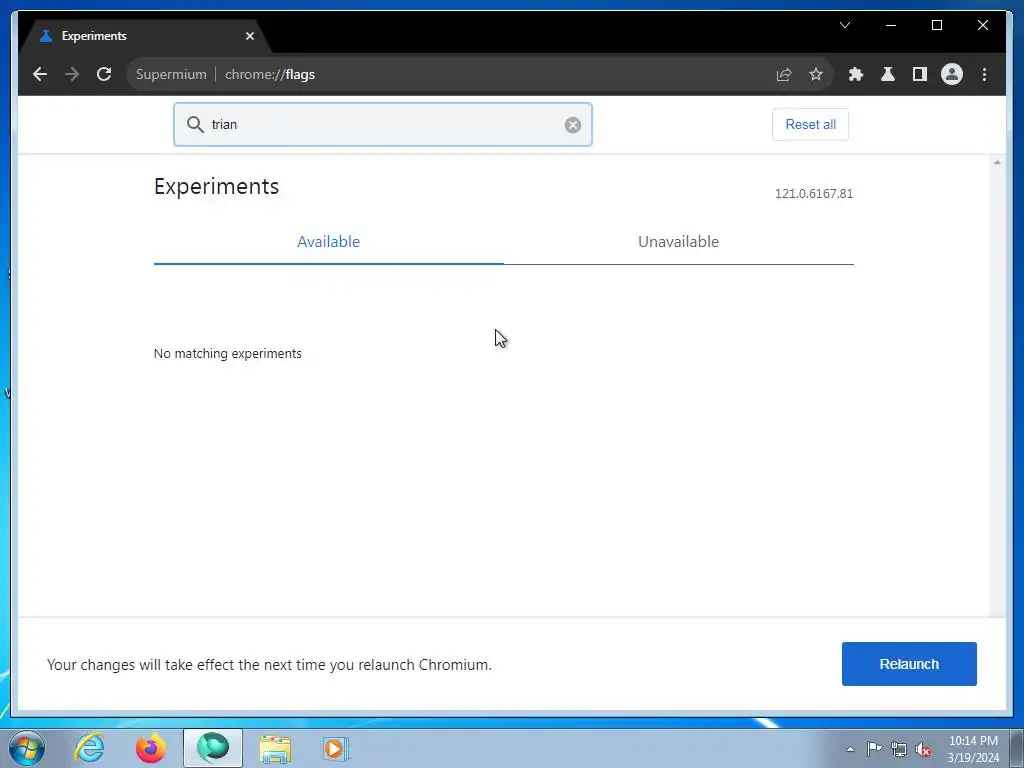1024x768 pixels.
Task: Bookmark this page with the star icon
Action: coord(816,74)
